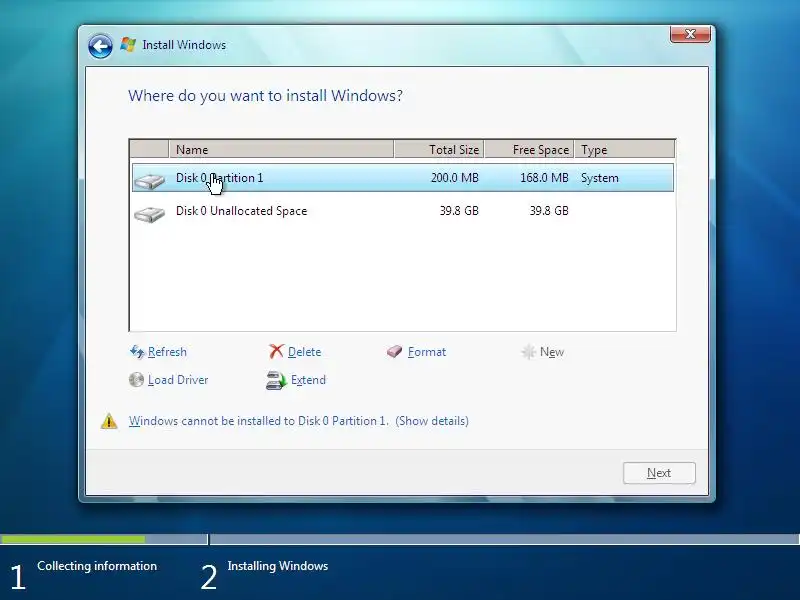This screenshot has height=600, width=800.
Task: Click the Load Driver disc icon
Action: click(x=136, y=380)
